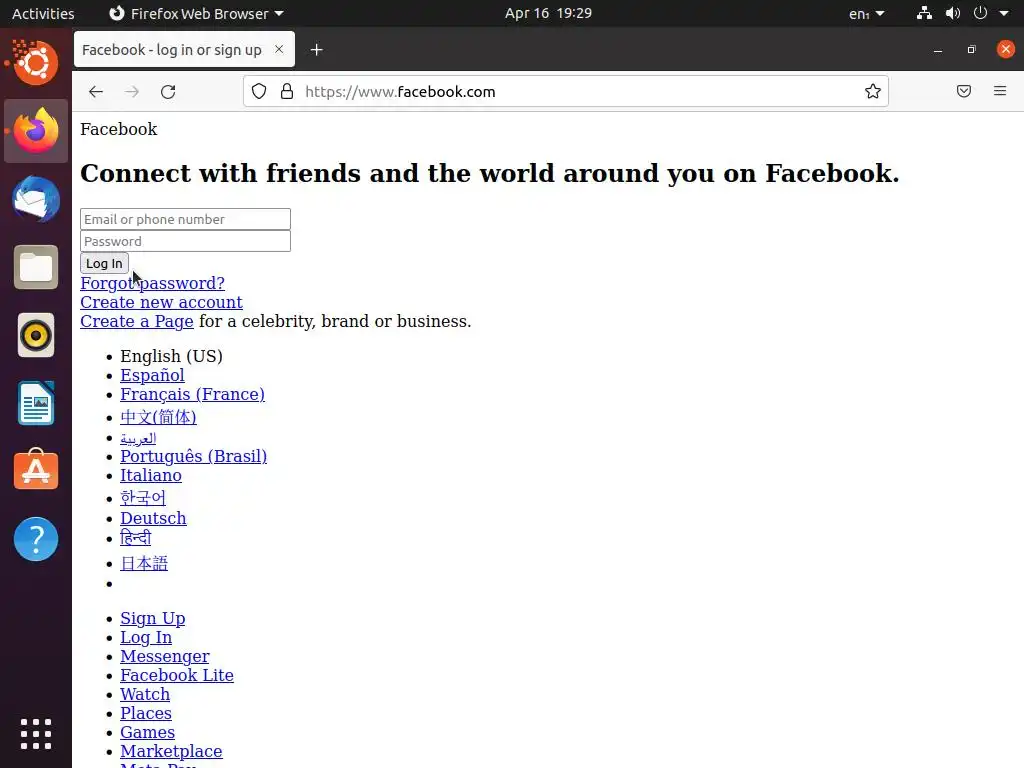Reload the Facebook page
The image size is (1024, 768).
click(168, 92)
